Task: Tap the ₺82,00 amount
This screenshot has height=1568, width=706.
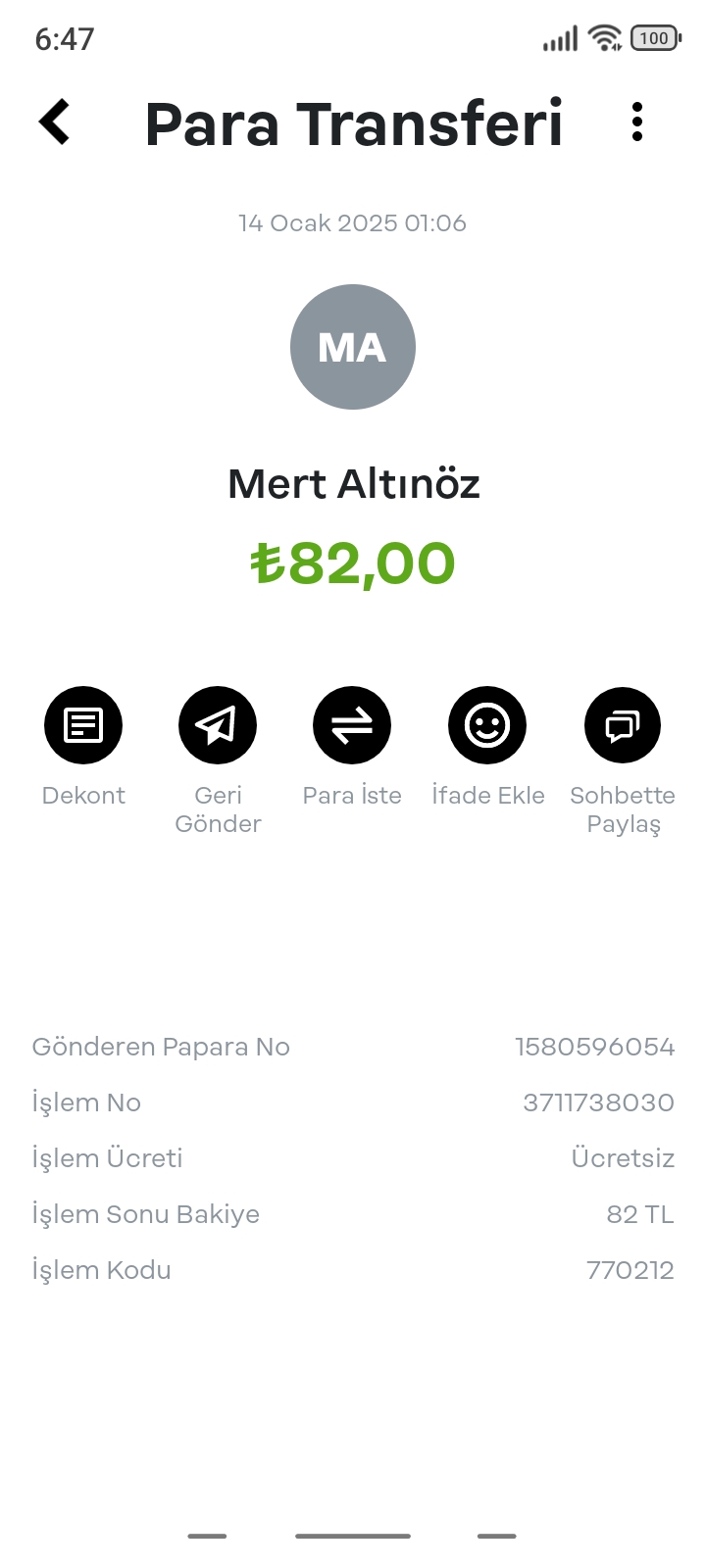Action: 353,563
